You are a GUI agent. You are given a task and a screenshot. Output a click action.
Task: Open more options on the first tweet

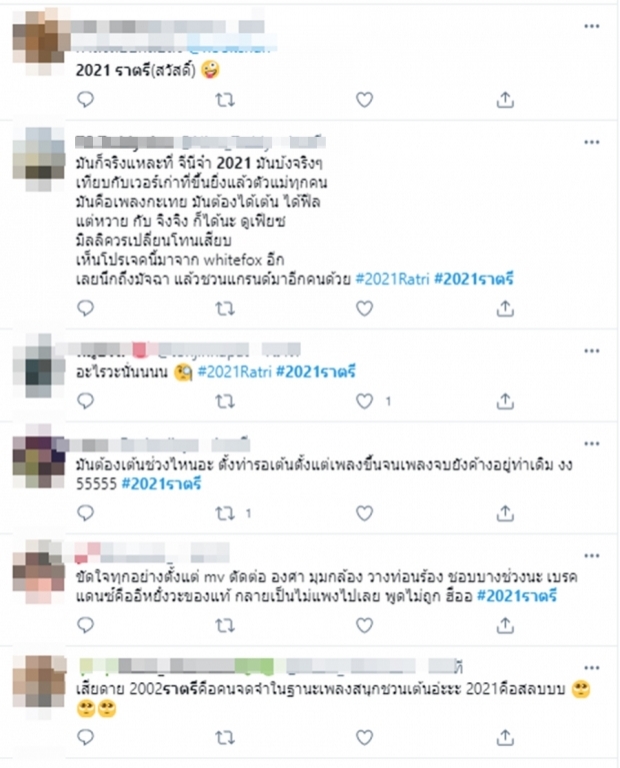(592, 26)
